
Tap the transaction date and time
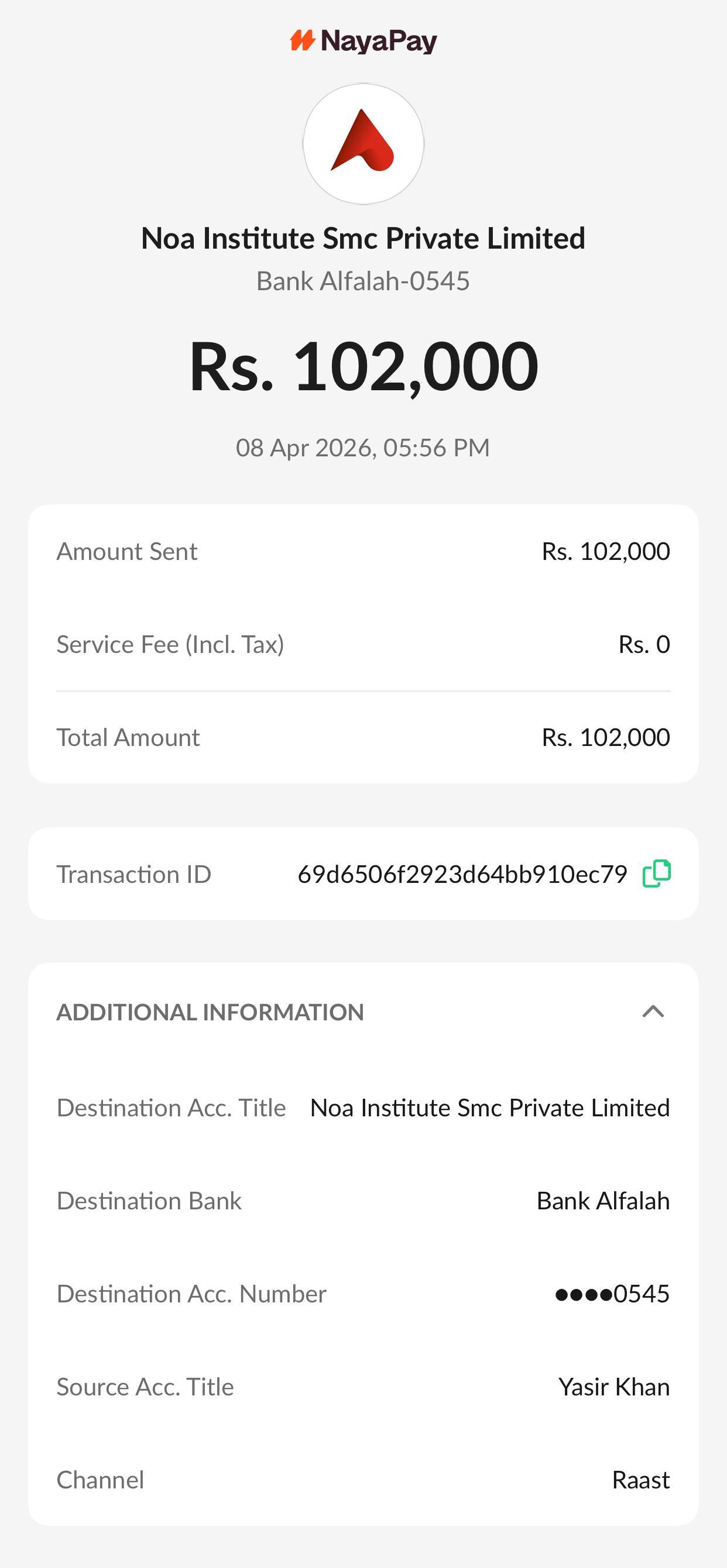[x=364, y=448]
